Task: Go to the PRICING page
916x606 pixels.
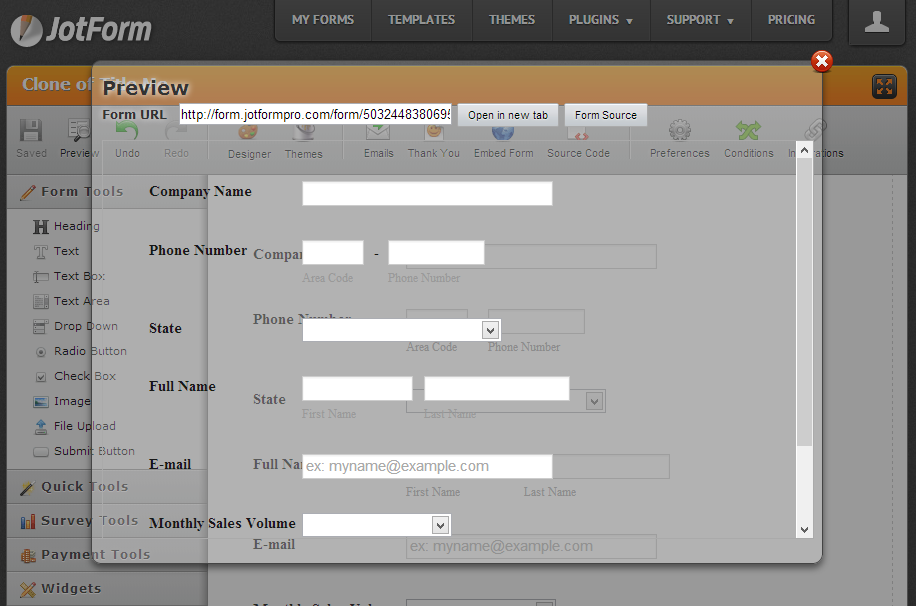Action: coord(791,20)
